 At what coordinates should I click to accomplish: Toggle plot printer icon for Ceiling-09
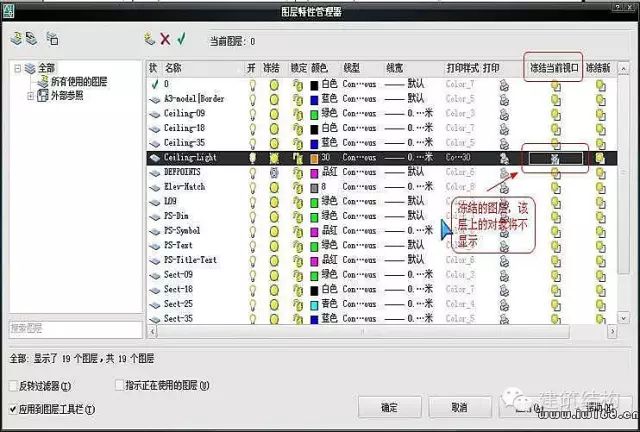(504, 114)
